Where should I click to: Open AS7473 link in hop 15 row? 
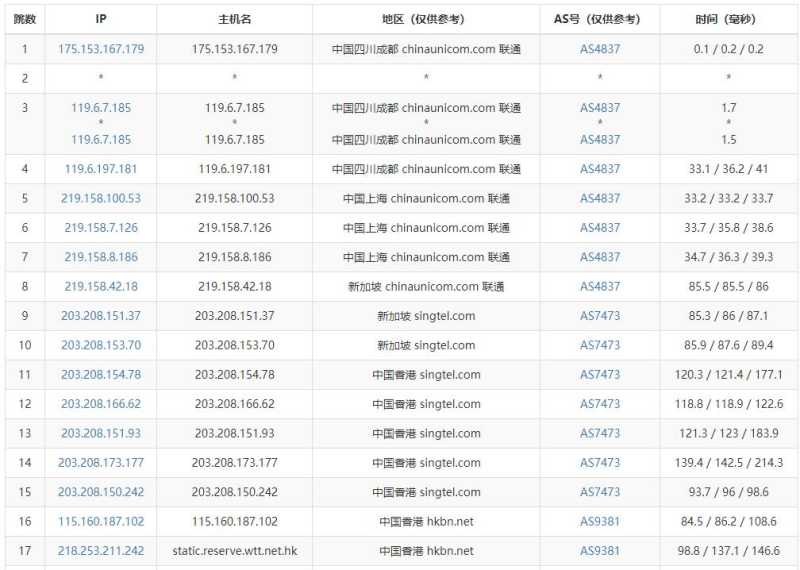600,492
